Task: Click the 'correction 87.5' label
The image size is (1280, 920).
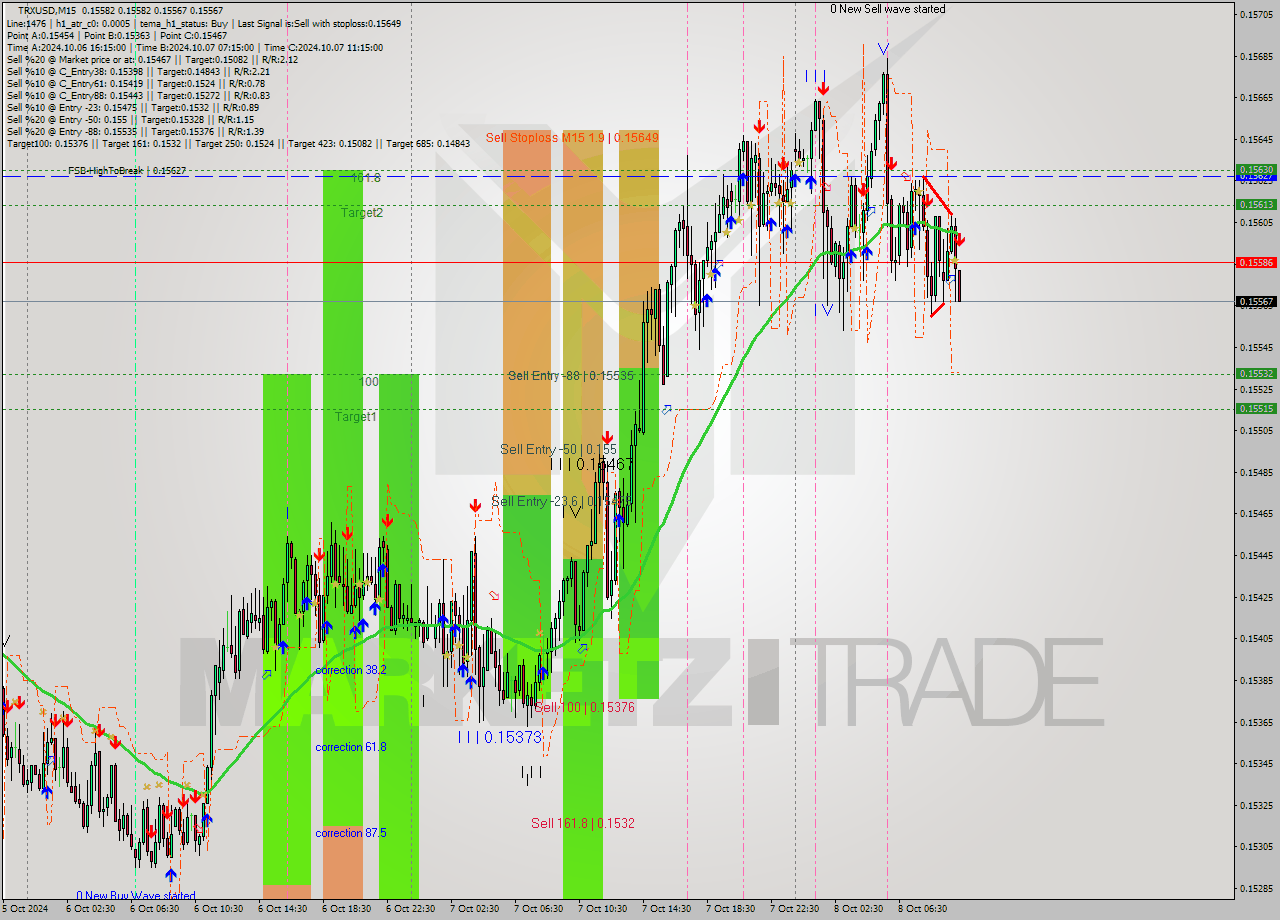Action: pyautogui.click(x=351, y=833)
